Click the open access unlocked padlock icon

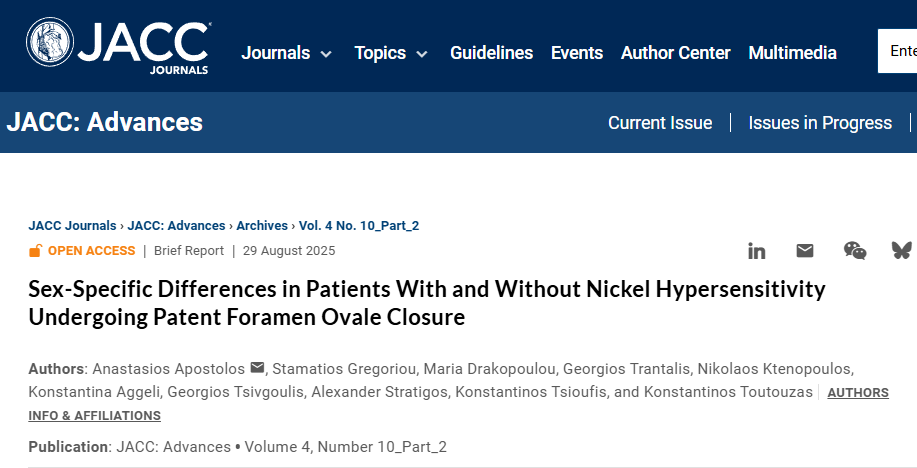point(36,251)
